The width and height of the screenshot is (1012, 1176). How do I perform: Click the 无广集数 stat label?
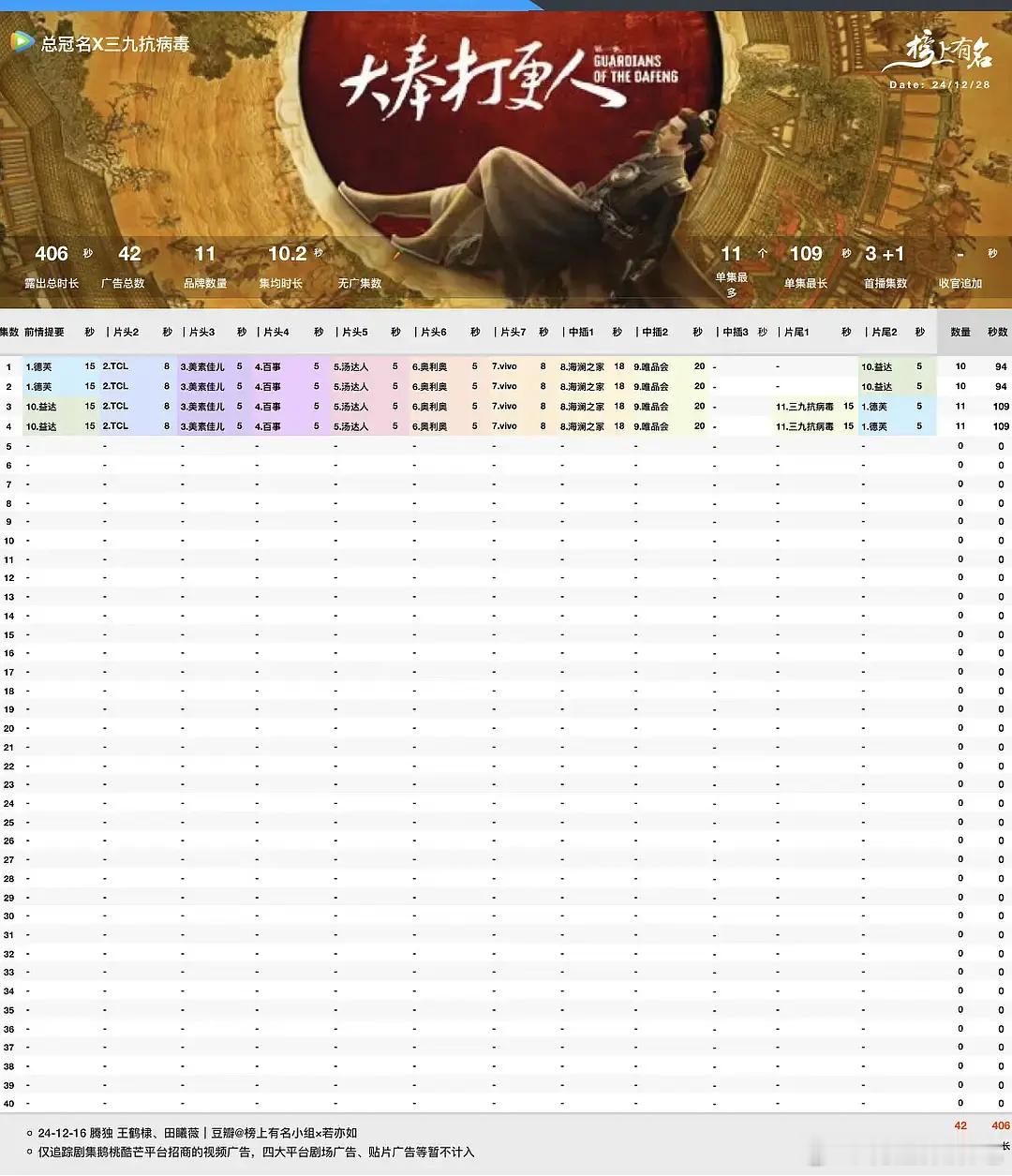pyautogui.click(x=360, y=283)
